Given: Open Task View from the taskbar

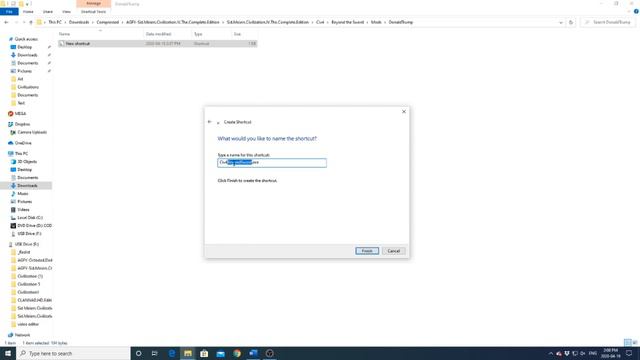Looking at the screenshot, I should coord(155,353).
